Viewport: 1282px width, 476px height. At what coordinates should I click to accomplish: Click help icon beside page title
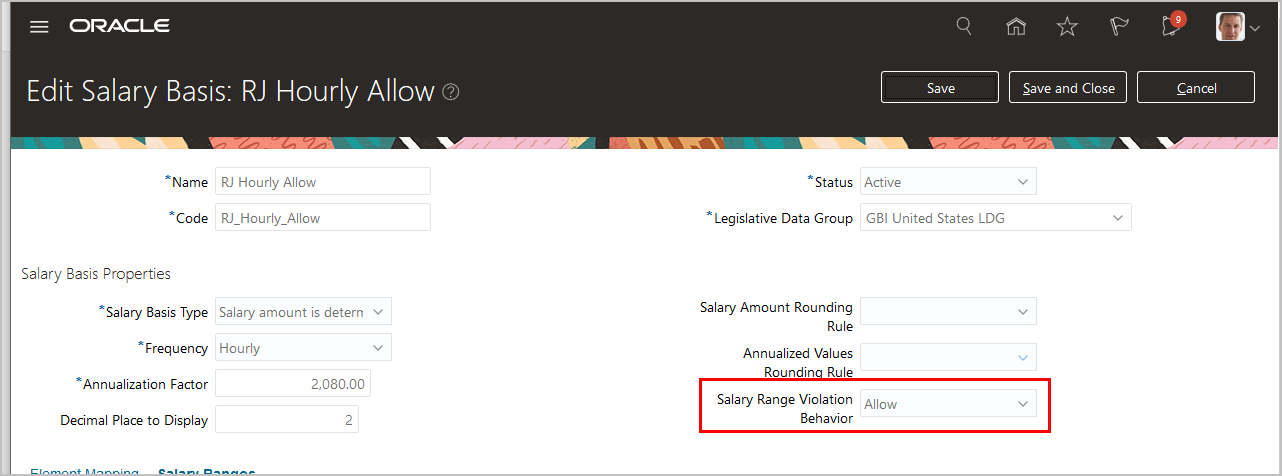coord(451,92)
